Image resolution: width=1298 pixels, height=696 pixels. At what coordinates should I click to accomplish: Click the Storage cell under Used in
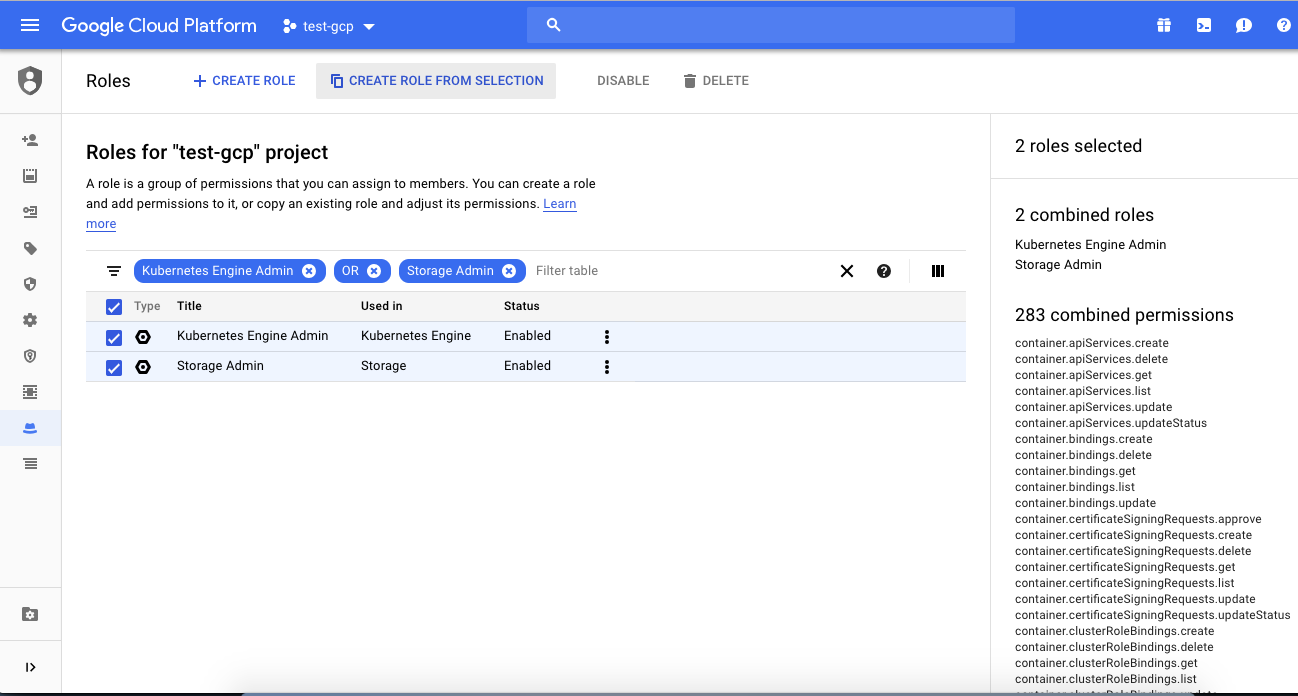click(x=384, y=366)
